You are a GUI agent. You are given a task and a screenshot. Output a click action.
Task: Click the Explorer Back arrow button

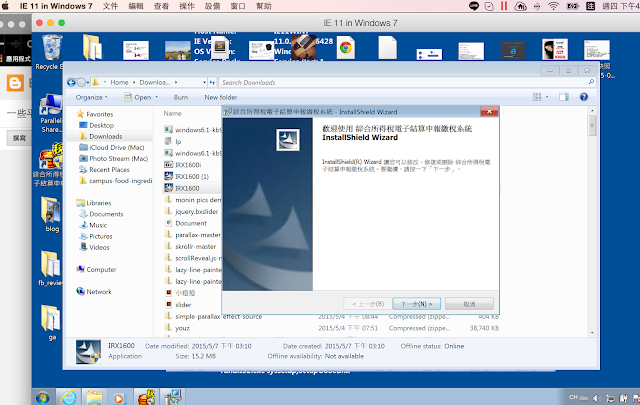pos(71,82)
